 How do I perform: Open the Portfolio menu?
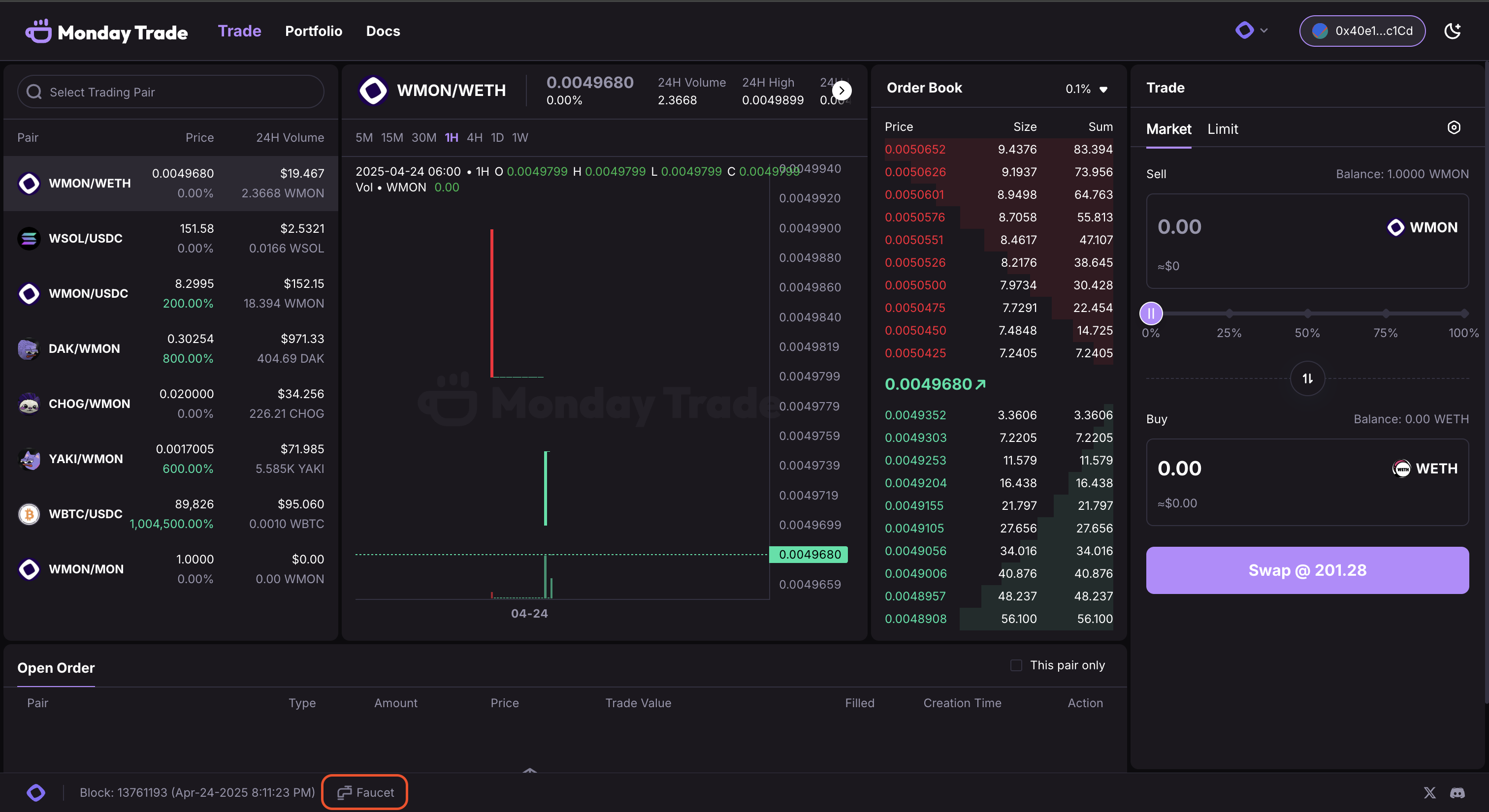313,31
